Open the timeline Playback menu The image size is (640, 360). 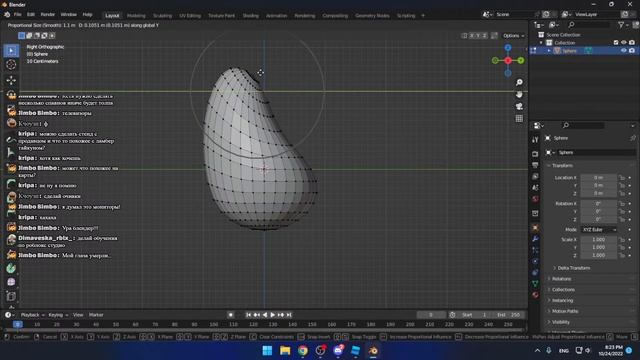point(32,315)
